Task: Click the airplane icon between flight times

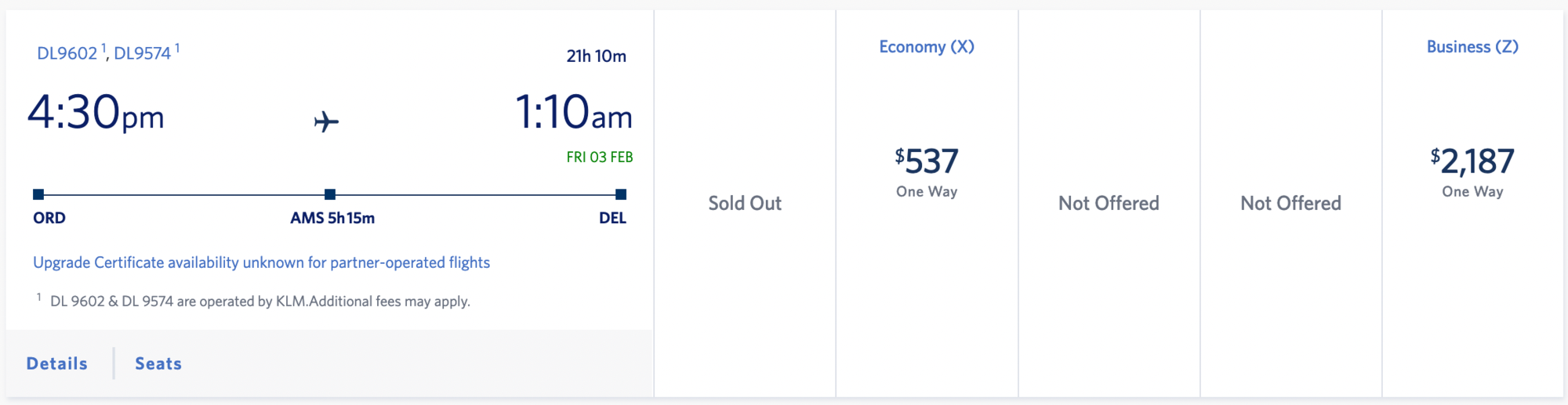Action: (x=326, y=121)
